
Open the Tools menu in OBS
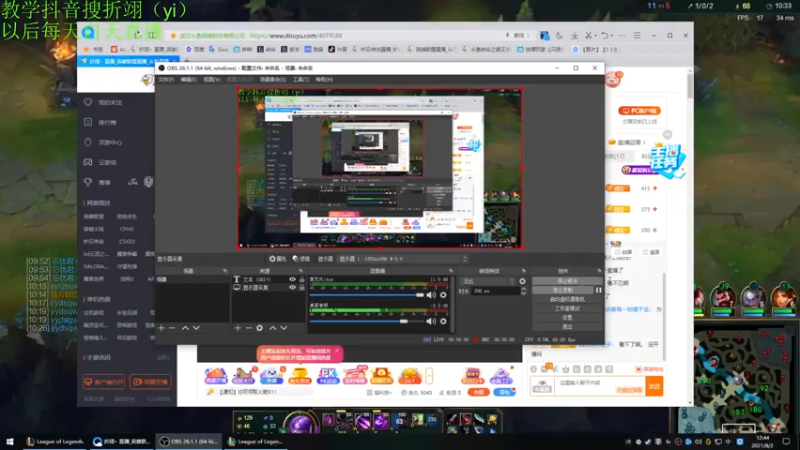pyautogui.click(x=301, y=80)
